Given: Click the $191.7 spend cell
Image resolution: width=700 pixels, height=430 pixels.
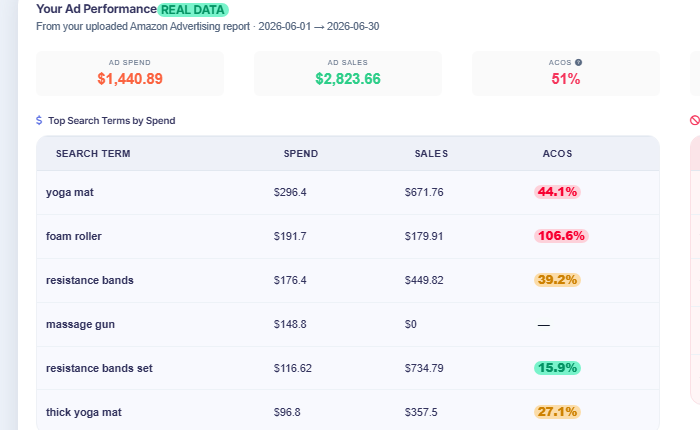Looking at the screenshot, I should tap(290, 236).
